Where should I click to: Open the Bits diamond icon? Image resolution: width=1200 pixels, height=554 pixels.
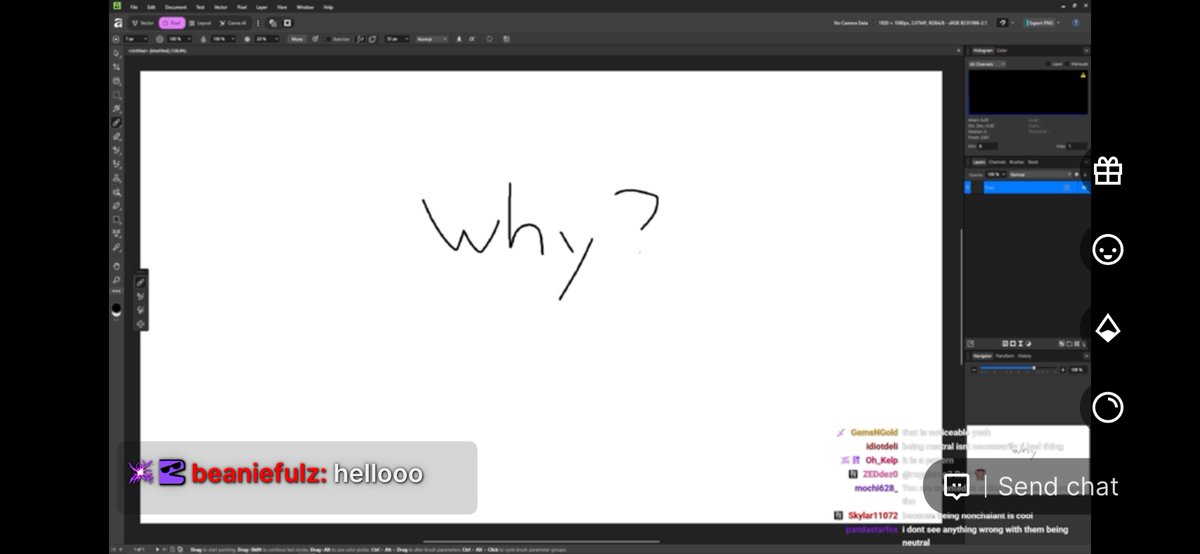(1107, 328)
